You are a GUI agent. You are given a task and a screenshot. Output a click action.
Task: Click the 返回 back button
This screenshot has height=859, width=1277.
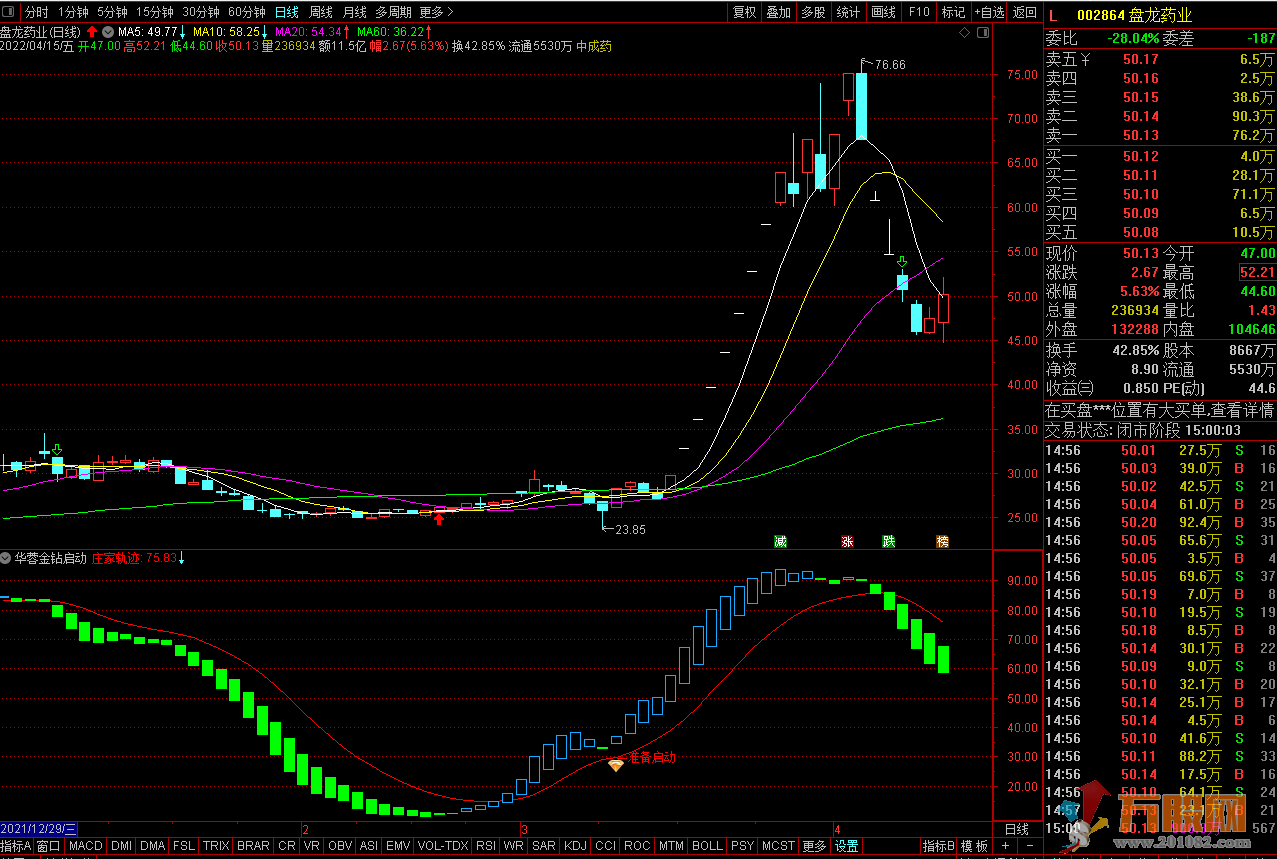pyautogui.click(x=1024, y=12)
